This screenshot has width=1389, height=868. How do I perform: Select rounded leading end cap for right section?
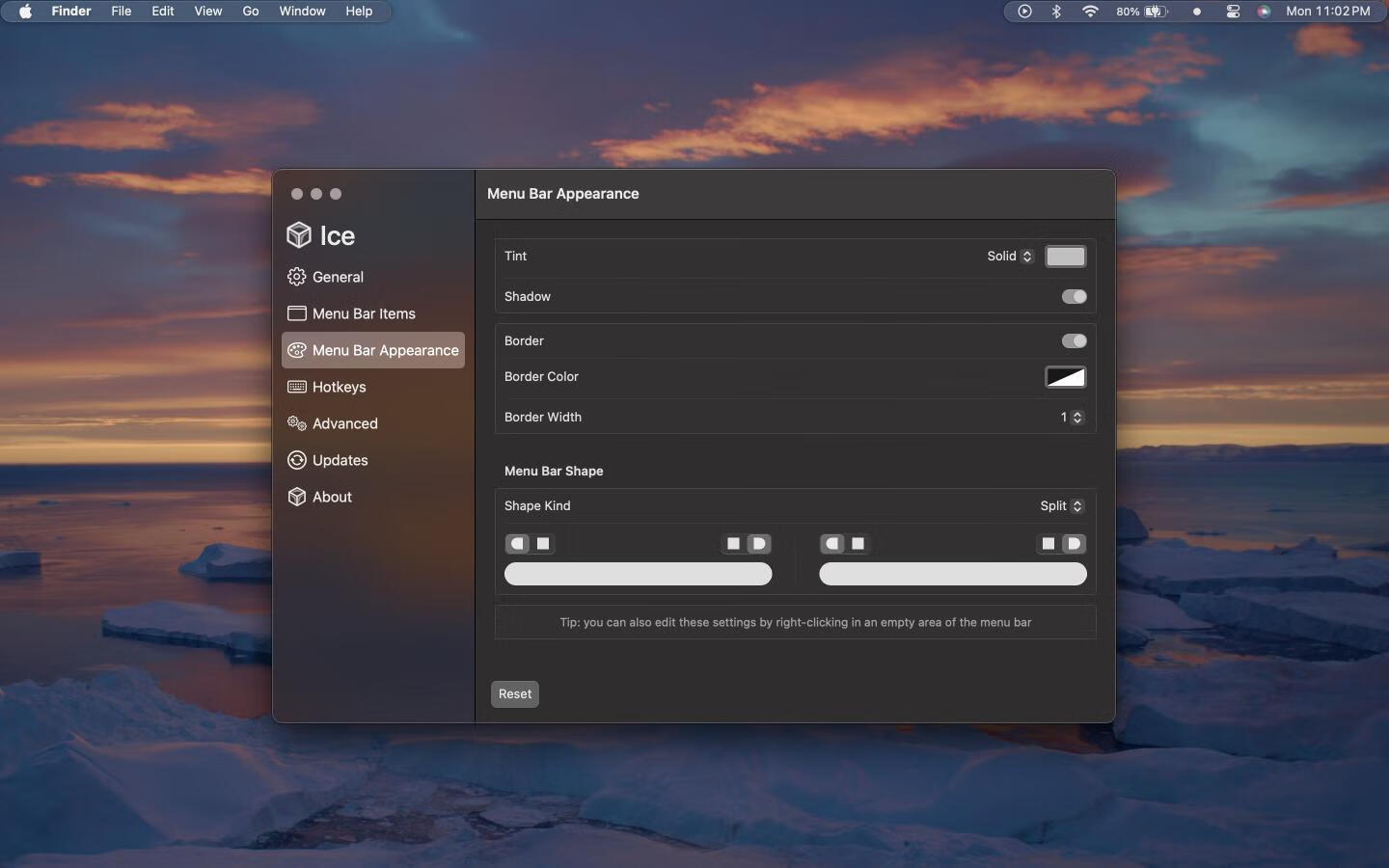point(832,544)
